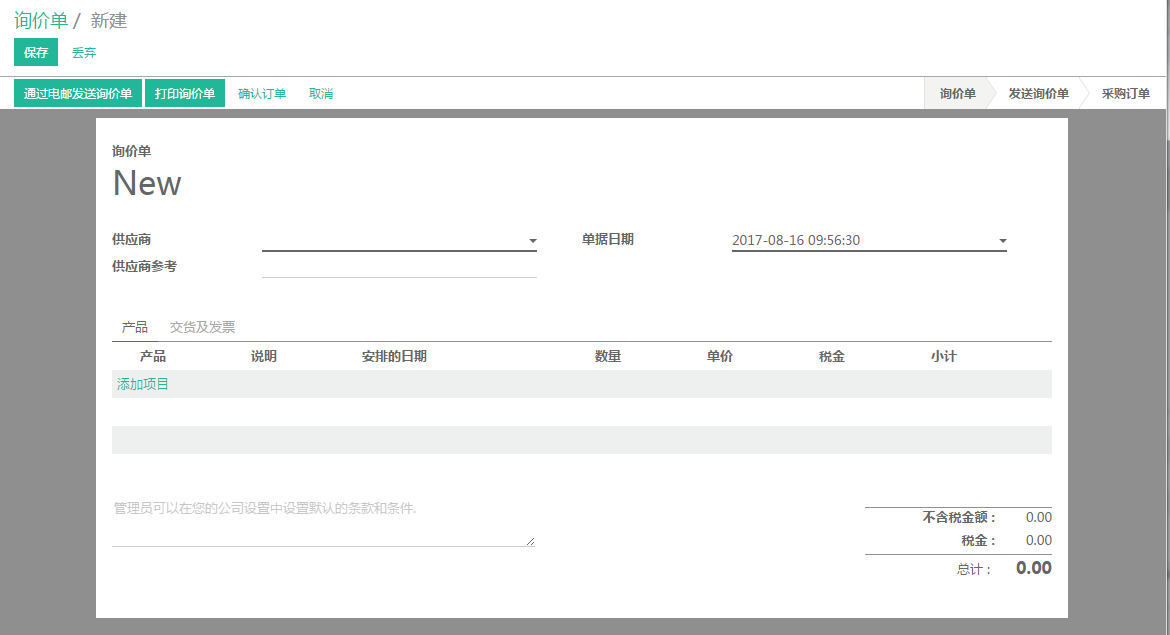Open the 供应商 dropdown arrow
This screenshot has height=635, width=1170.
[533, 241]
